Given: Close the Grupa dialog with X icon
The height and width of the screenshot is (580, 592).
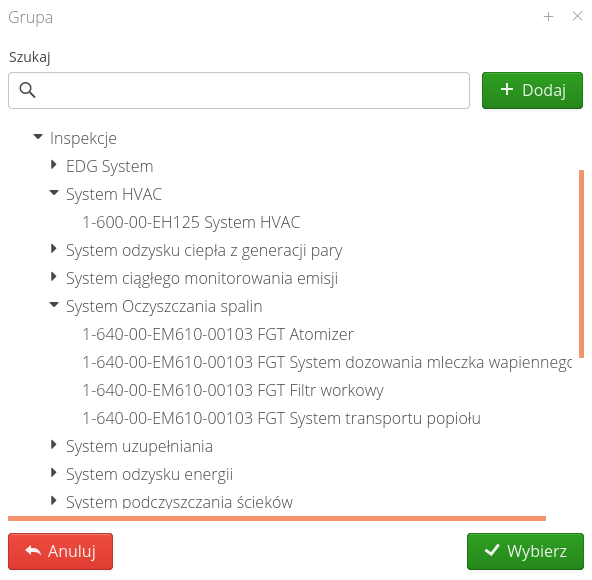Looking at the screenshot, I should click(577, 16).
